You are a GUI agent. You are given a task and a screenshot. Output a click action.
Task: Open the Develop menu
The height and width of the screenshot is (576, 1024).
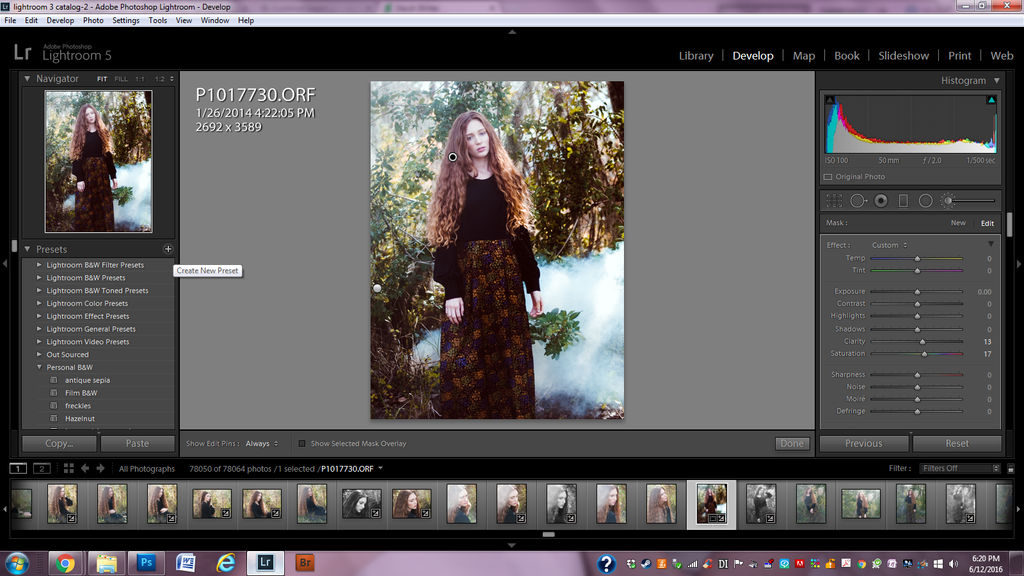[60, 20]
